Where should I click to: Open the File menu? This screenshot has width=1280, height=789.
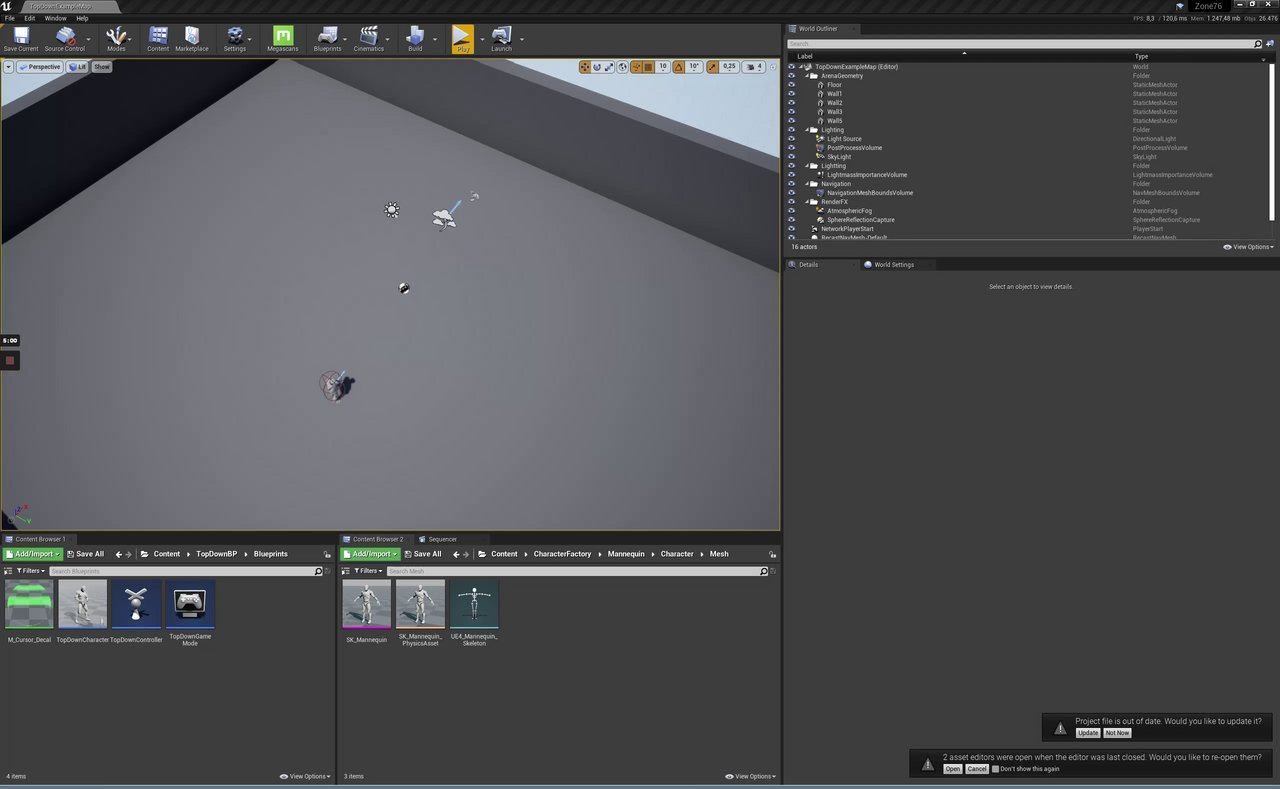point(9,18)
